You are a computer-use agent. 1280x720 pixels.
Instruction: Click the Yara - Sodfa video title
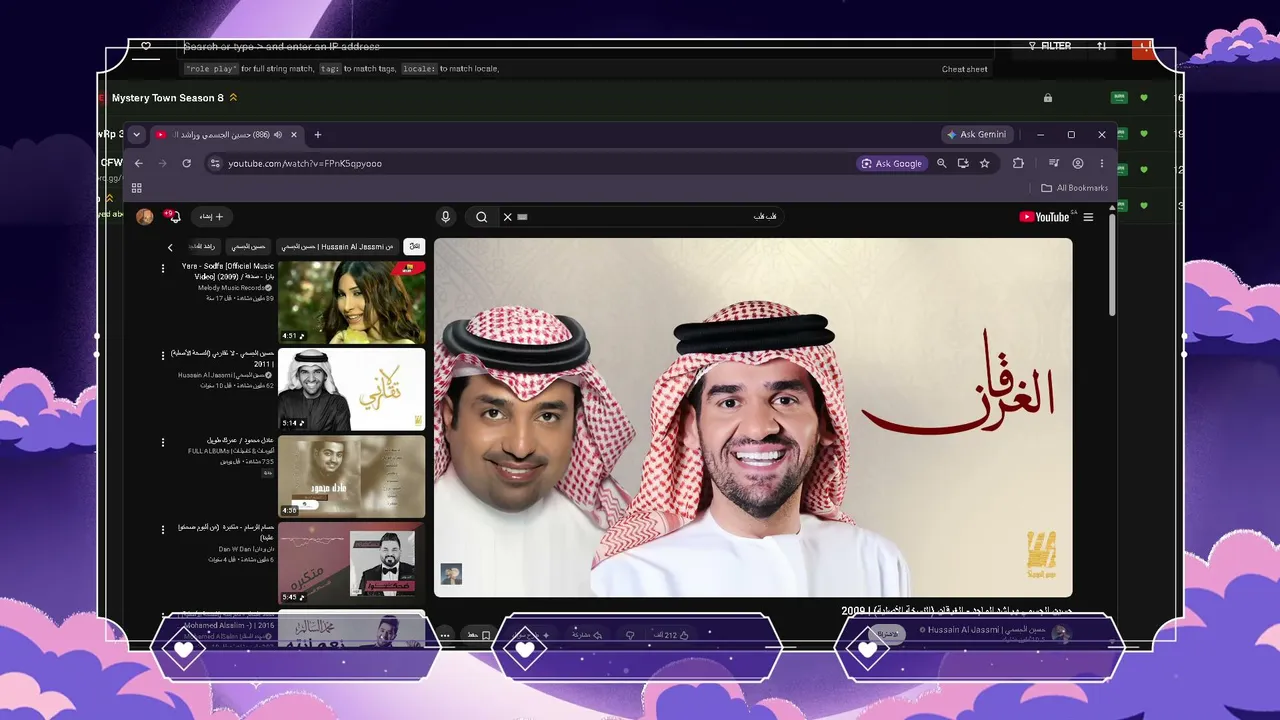227,271
